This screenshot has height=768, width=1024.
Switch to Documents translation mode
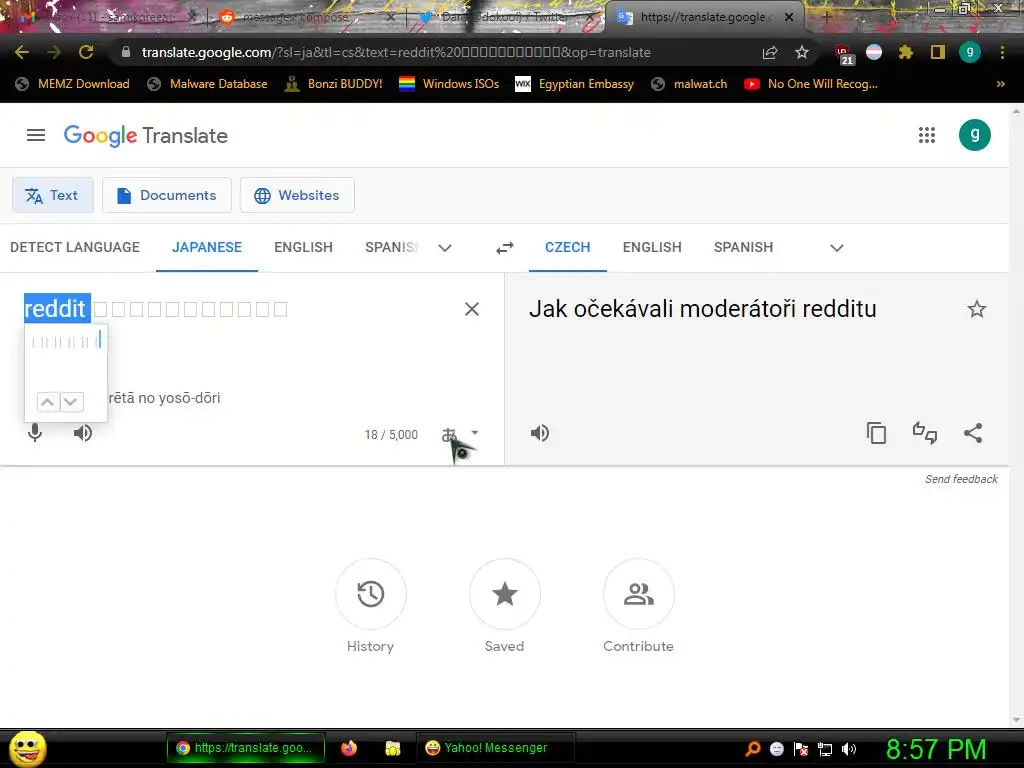[x=167, y=195]
